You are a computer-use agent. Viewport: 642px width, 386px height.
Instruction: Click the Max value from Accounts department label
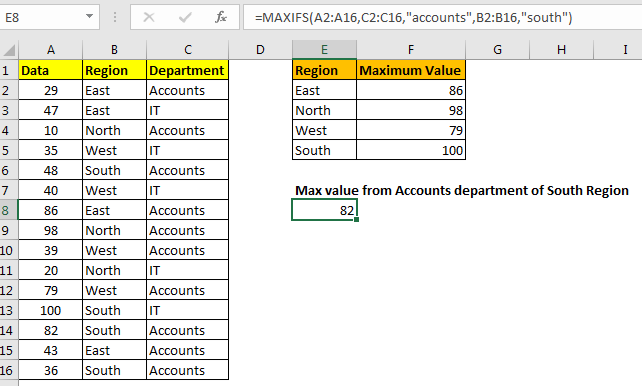tap(462, 190)
